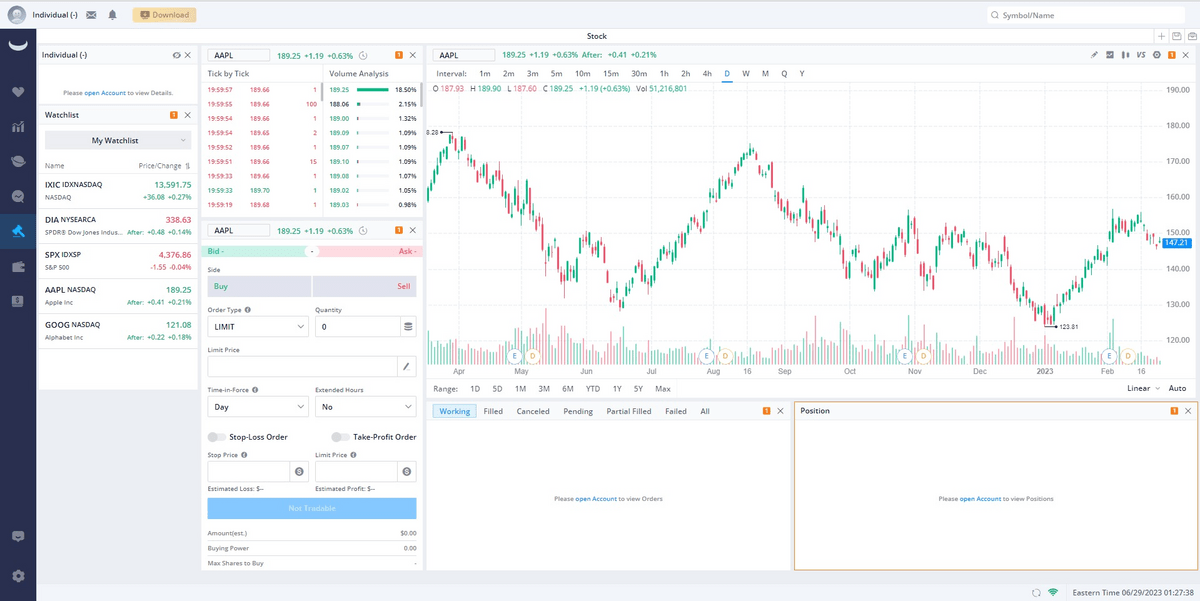Open the notifications bell
This screenshot has width=1200, height=601.
112,15
